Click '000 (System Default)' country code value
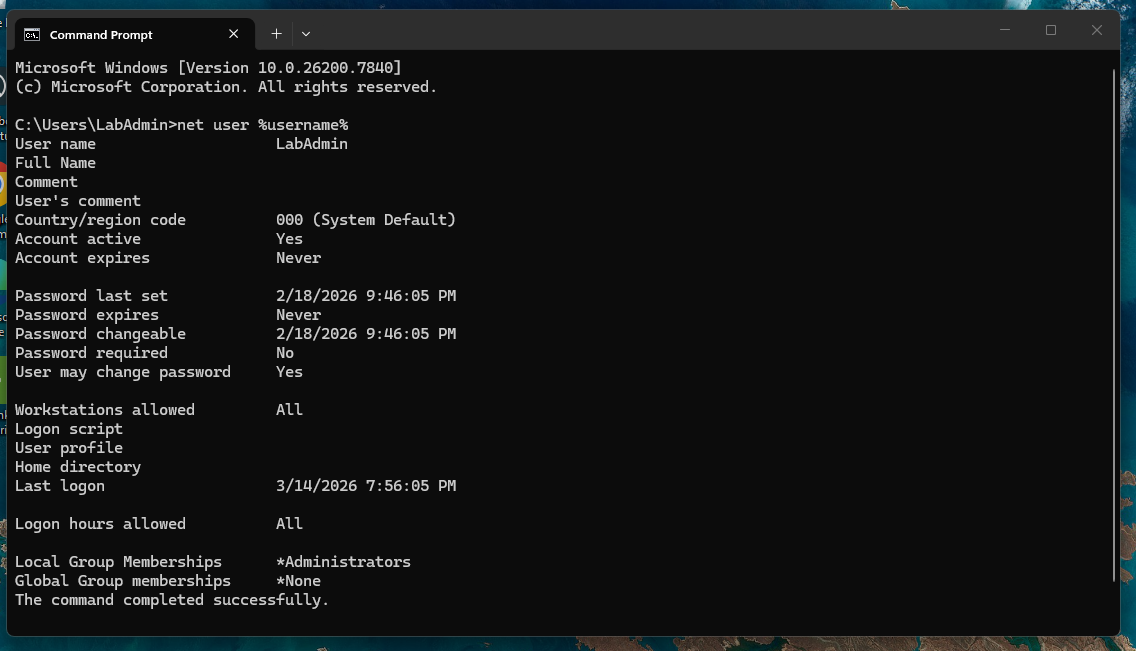This screenshot has height=651, width=1136. pyautogui.click(x=366, y=219)
